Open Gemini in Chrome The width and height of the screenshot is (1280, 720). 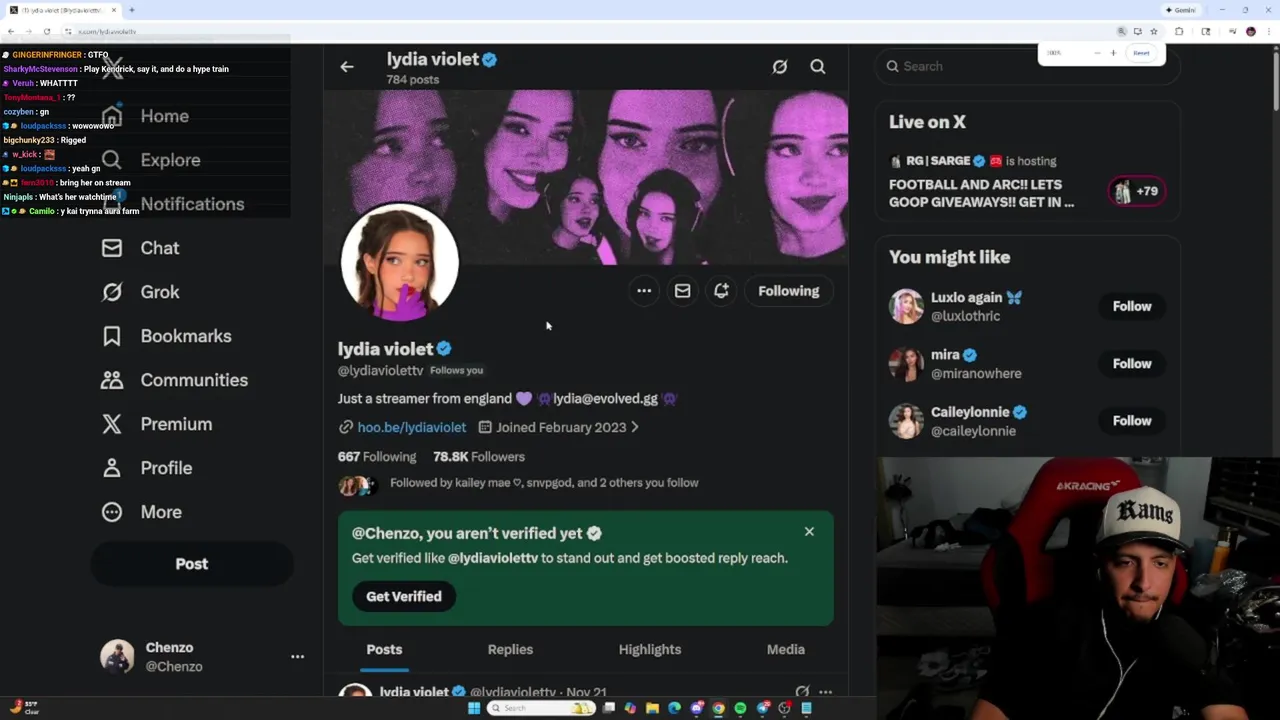(x=1181, y=10)
